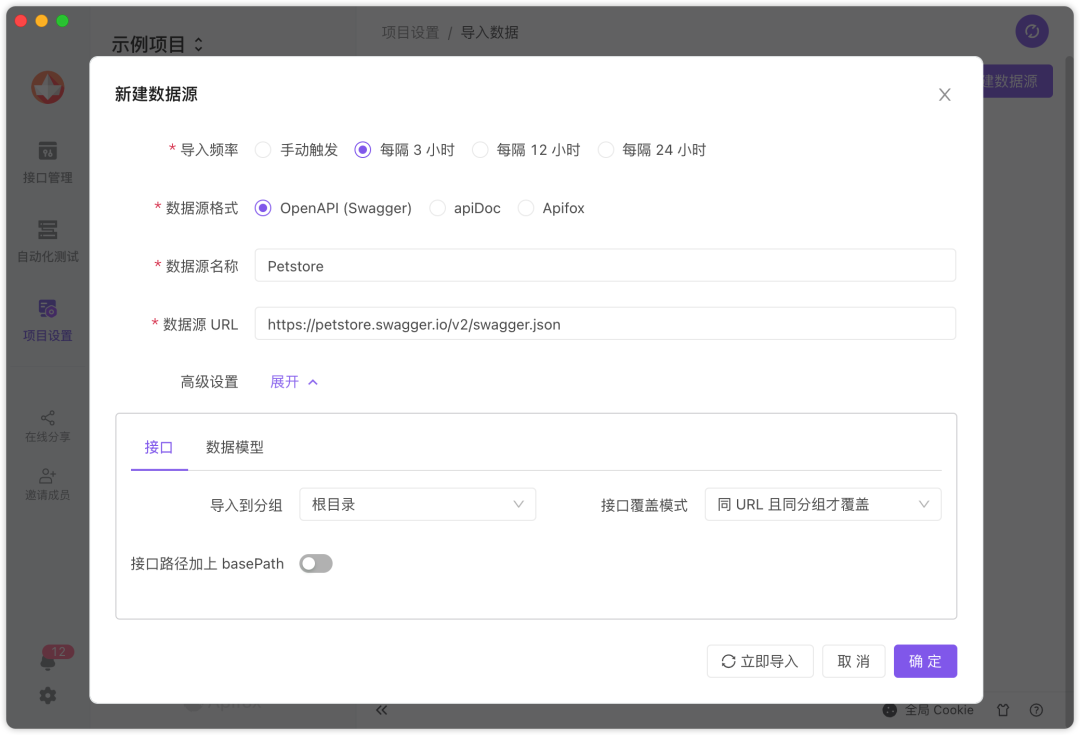Click the 邀请成员 add-user icon
This screenshot has height=735, width=1080.
(48, 476)
